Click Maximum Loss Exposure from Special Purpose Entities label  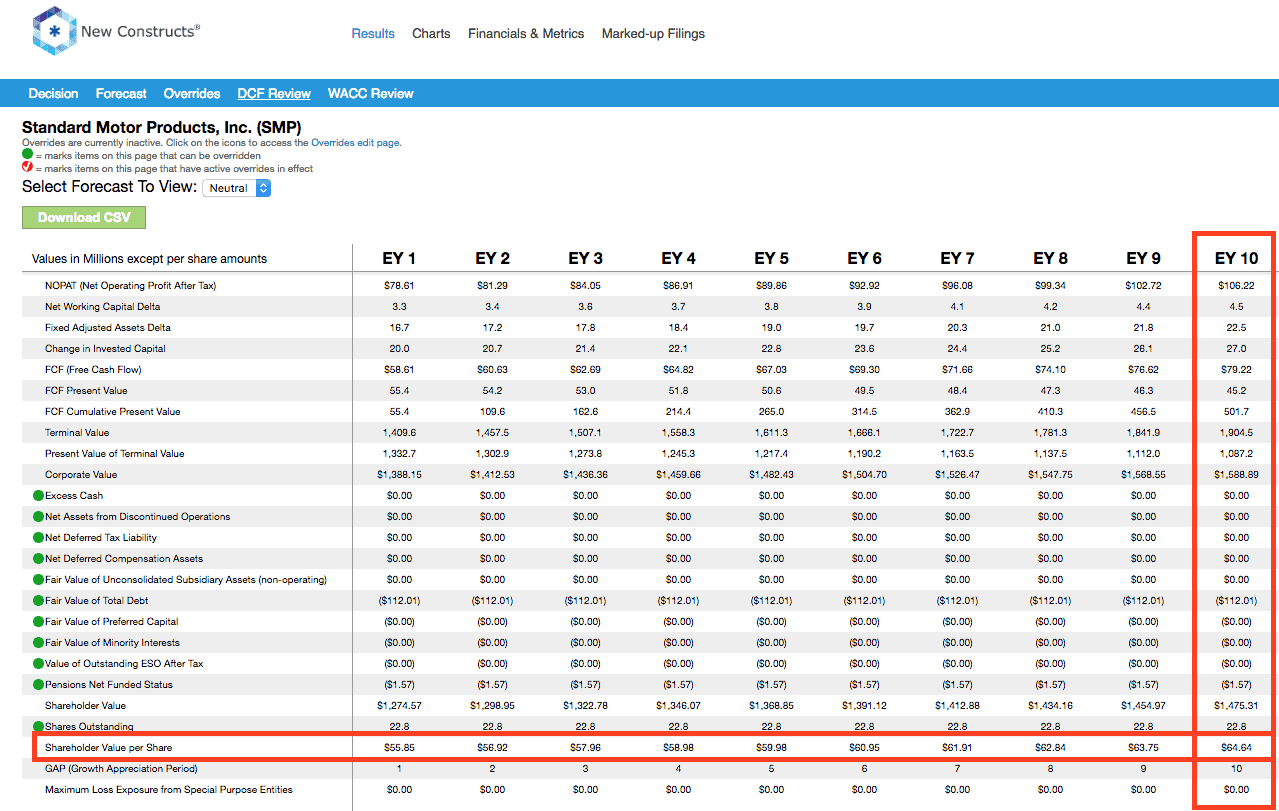coord(169,790)
